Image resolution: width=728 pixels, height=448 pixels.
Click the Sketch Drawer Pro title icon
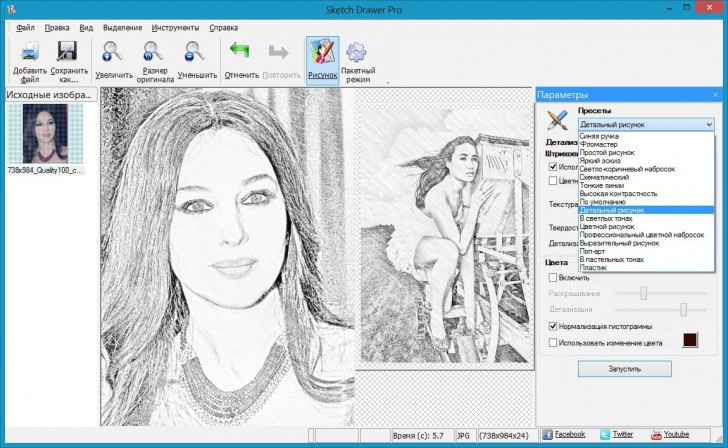[12, 9]
